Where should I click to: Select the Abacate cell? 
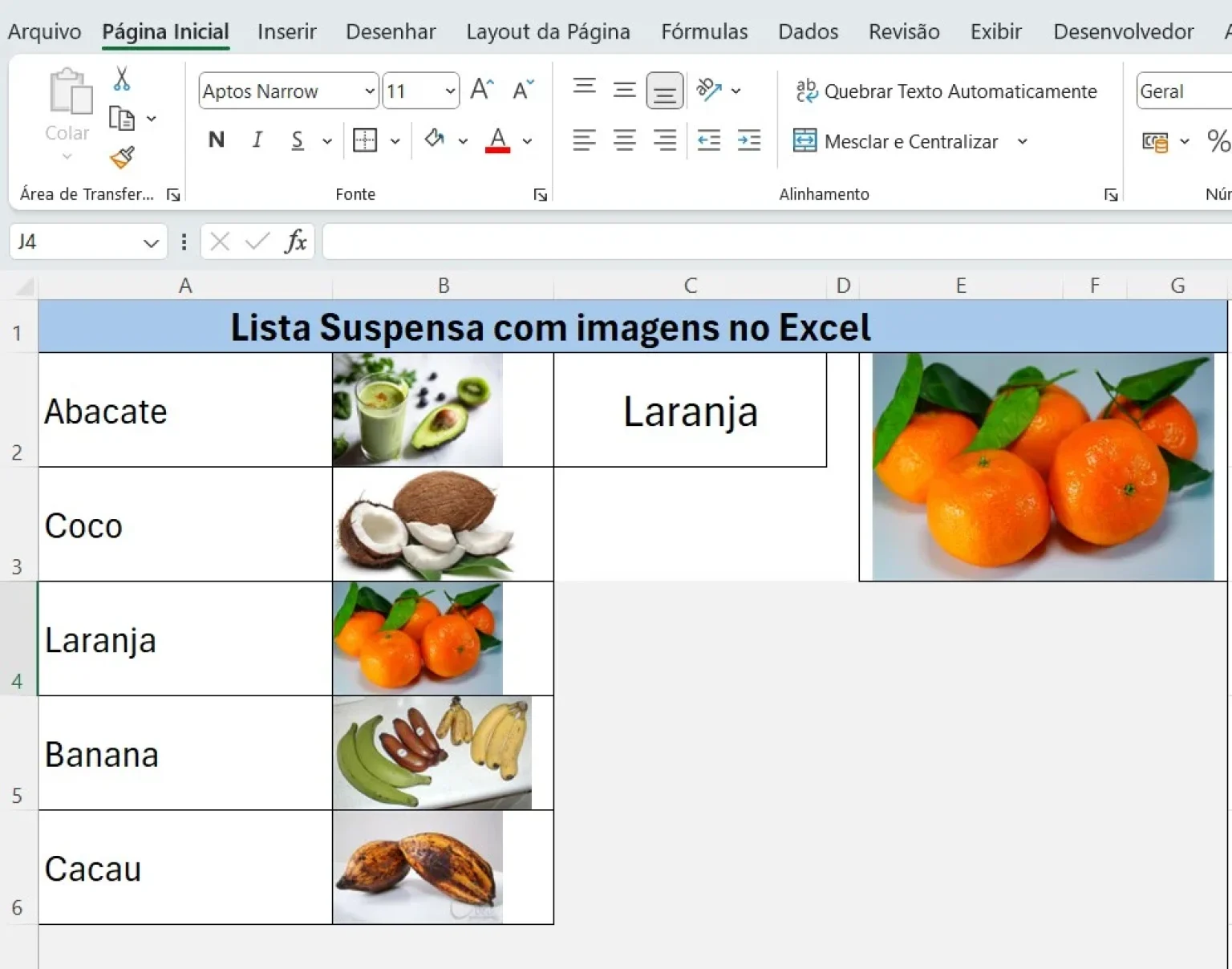click(185, 410)
